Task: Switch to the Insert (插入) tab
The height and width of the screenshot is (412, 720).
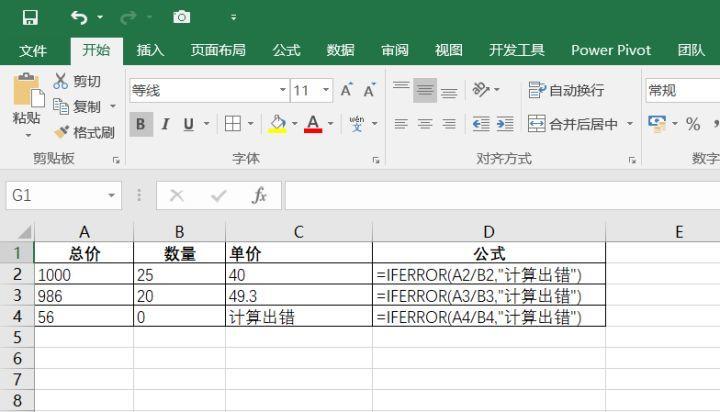Action: tap(150, 50)
